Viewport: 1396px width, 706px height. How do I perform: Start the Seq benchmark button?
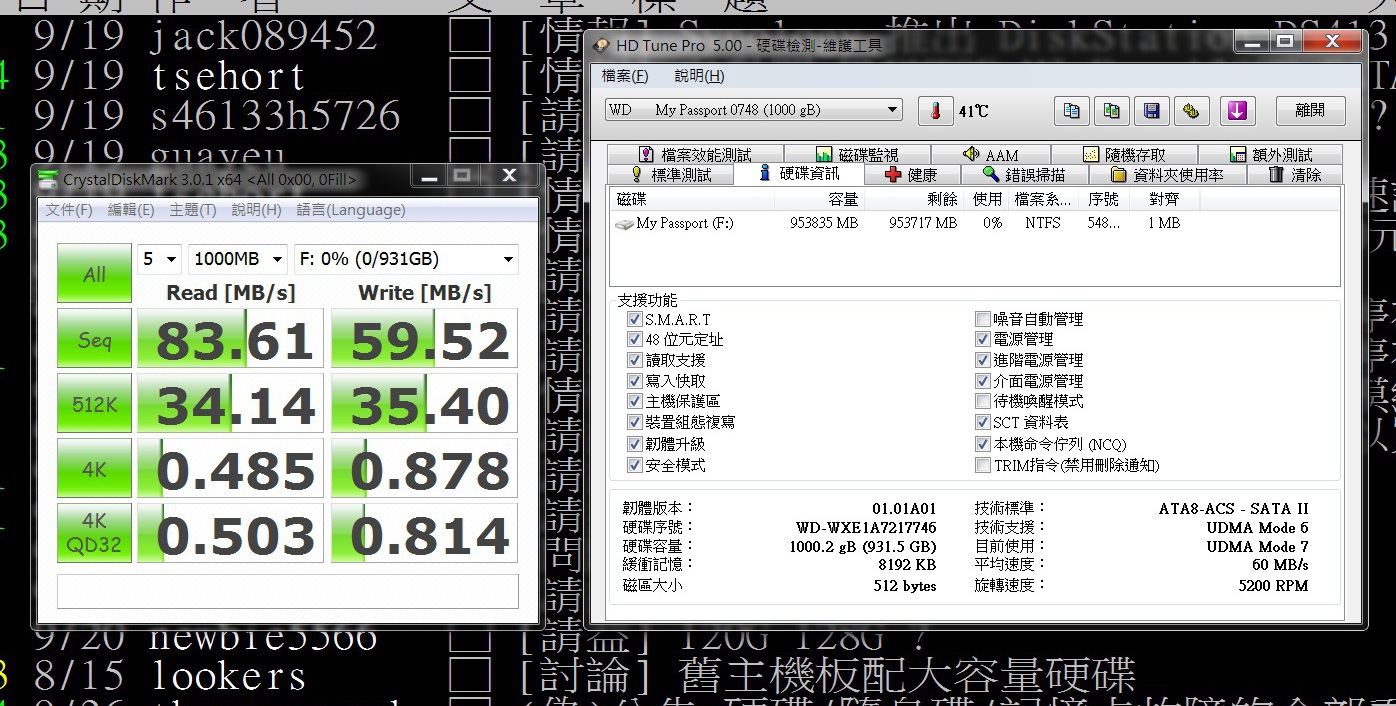94,339
